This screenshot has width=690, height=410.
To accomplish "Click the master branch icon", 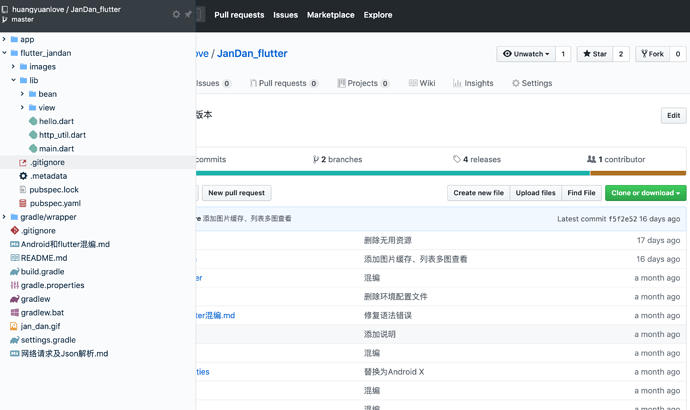I will pos(5,19).
